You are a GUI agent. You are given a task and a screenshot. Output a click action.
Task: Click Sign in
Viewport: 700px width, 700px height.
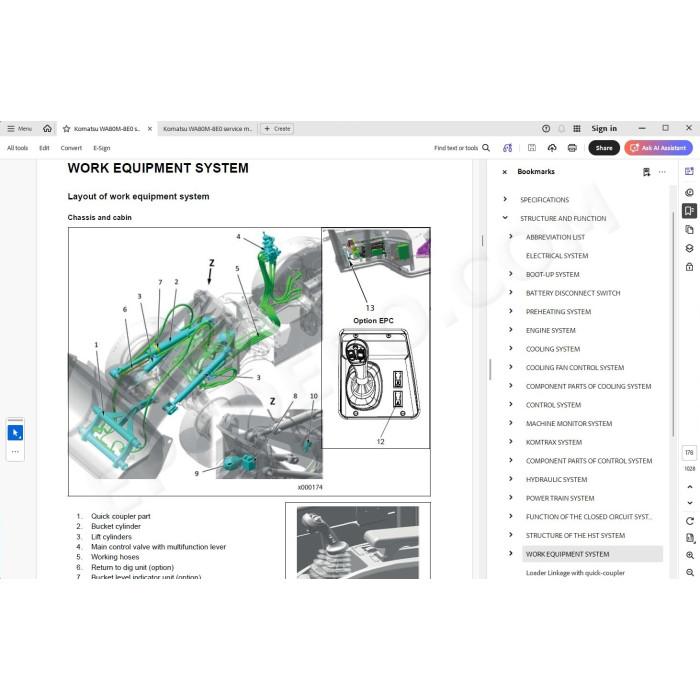click(x=604, y=129)
